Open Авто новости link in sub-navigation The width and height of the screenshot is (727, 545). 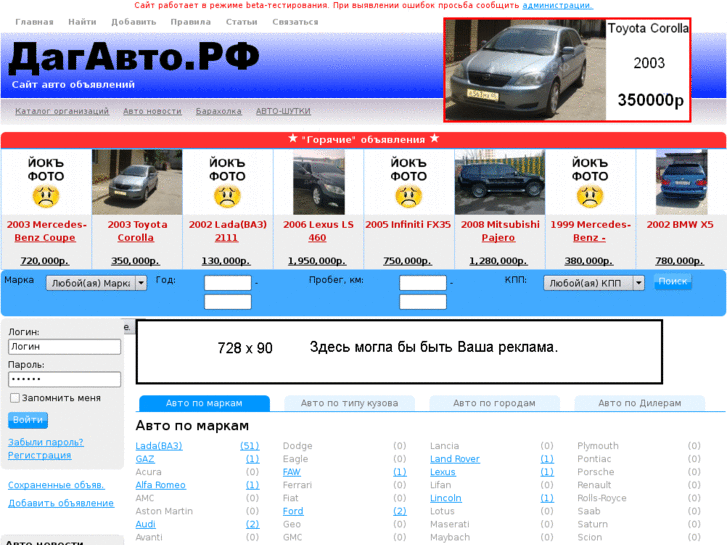pos(152,111)
